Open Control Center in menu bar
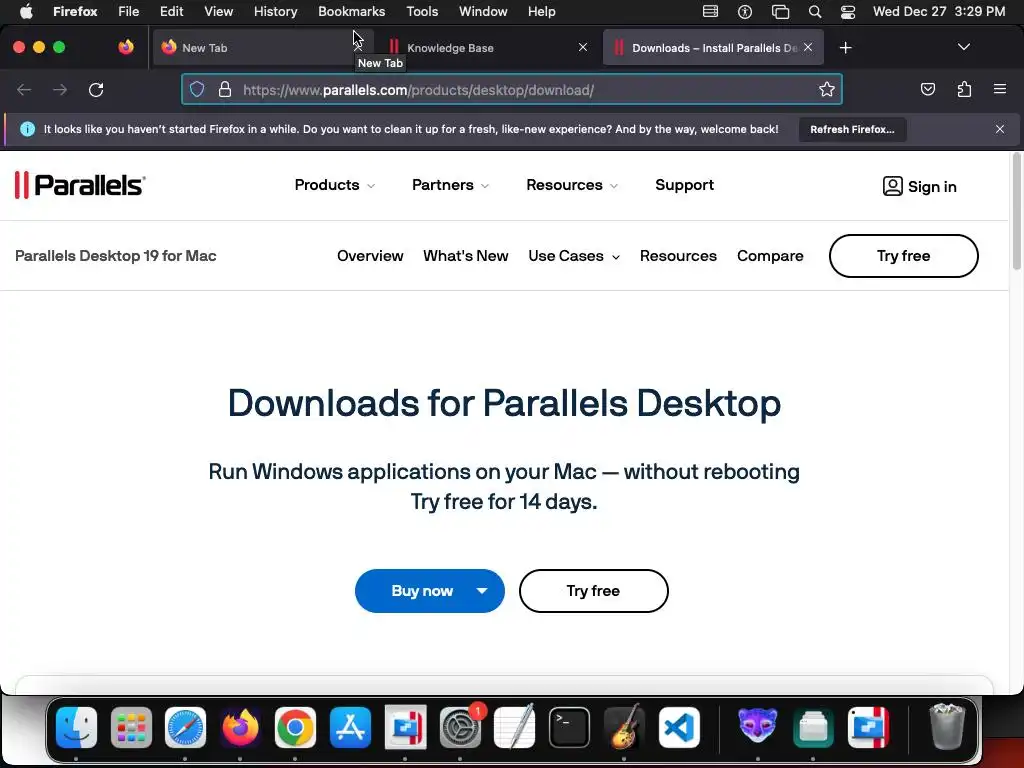 (x=848, y=12)
